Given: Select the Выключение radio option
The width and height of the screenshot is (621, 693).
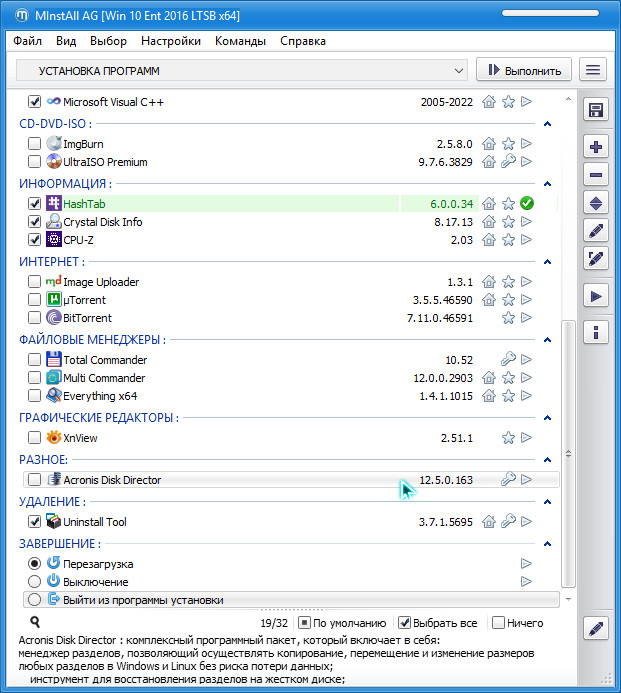Looking at the screenshot, I should [x=35, y=582].
